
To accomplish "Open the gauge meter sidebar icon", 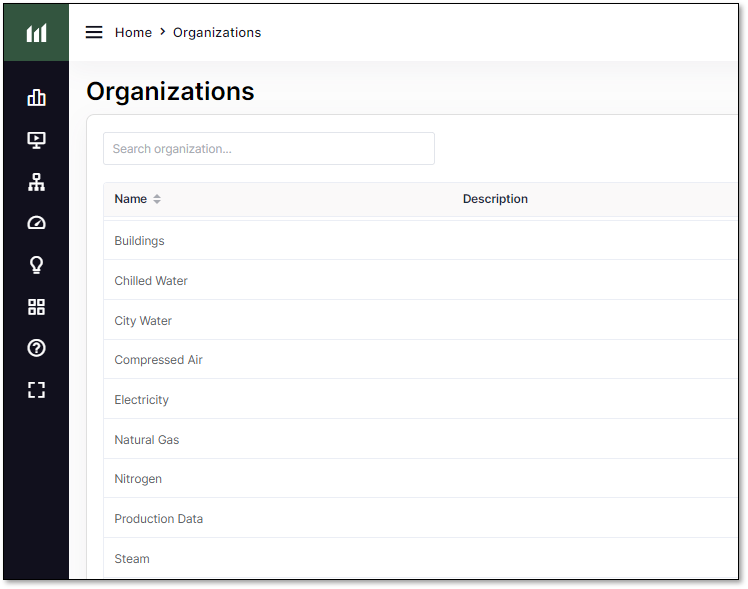I will [x=36, y=223].
